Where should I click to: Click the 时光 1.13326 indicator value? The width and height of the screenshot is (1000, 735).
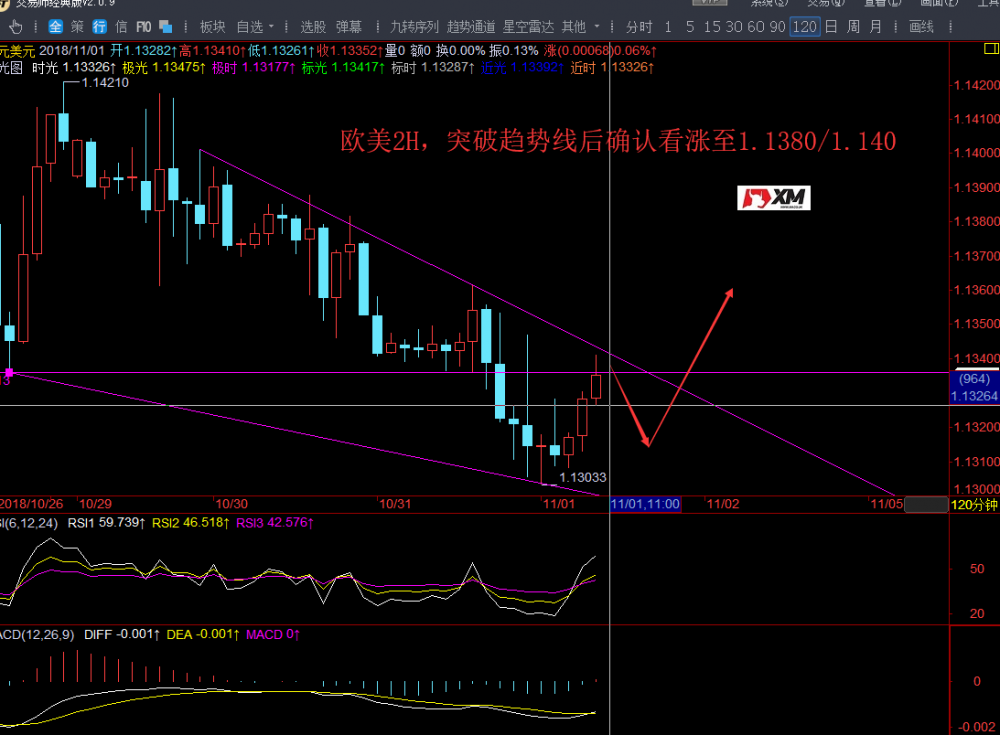[74, 67]
